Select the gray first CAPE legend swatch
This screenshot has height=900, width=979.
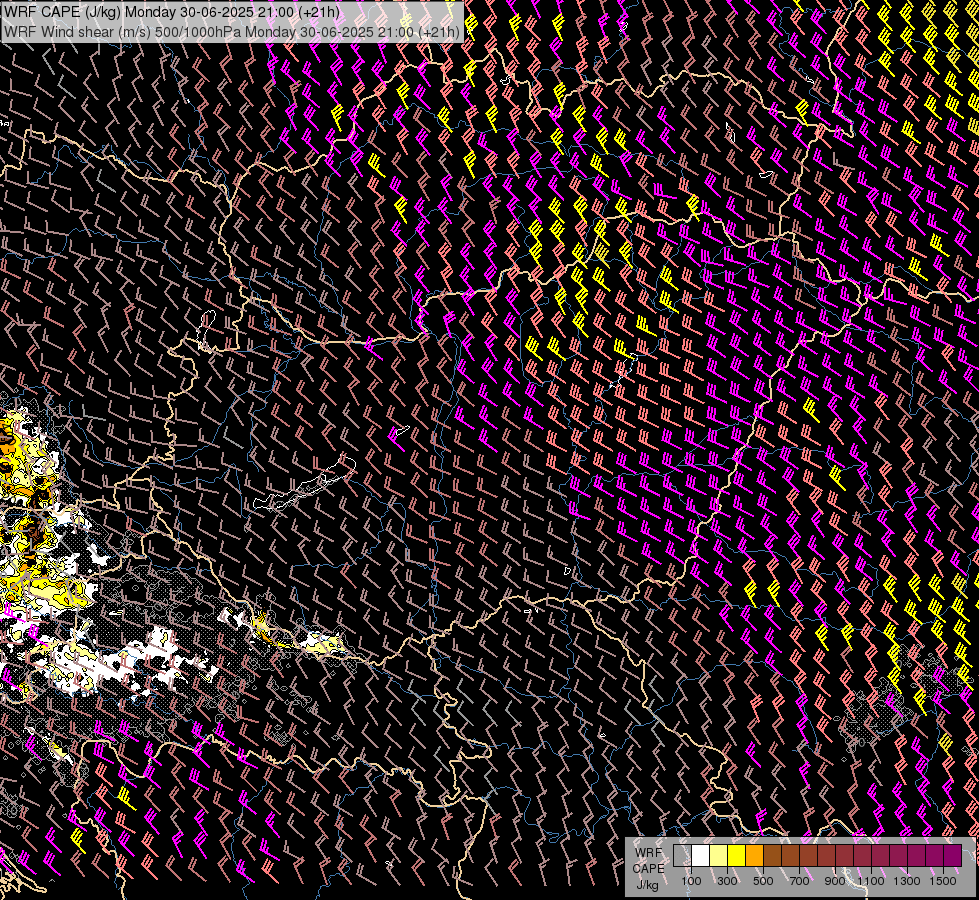682,855
